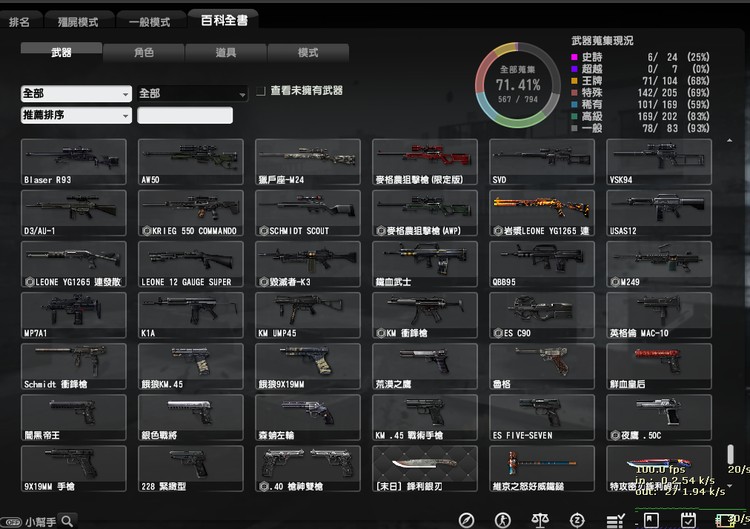Open the red 鮮血皇后 pistol card
The height and width of the screenshot is (529, 750).
[x=659, y=366]
